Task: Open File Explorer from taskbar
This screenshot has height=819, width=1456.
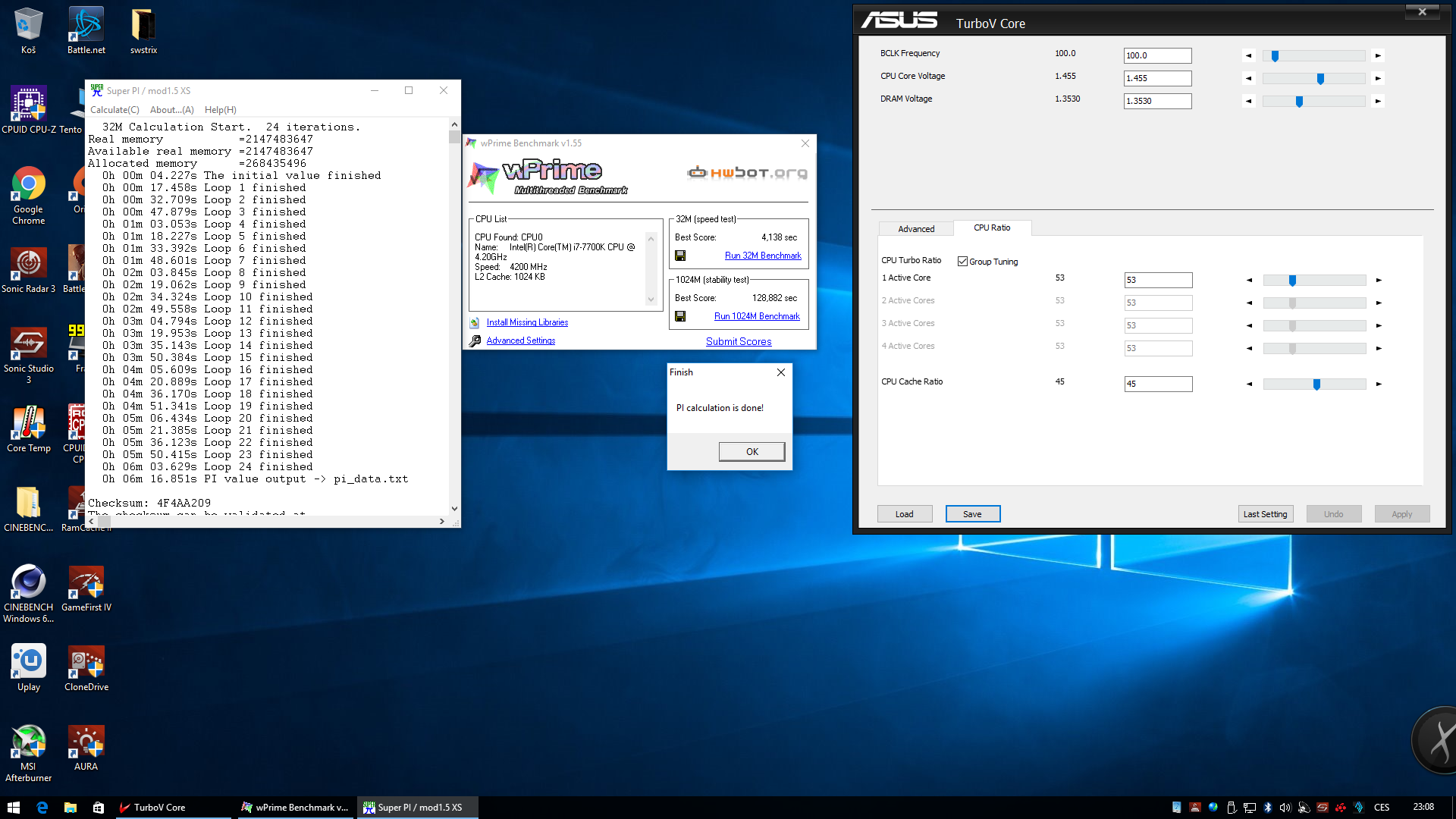Action: 70,808
